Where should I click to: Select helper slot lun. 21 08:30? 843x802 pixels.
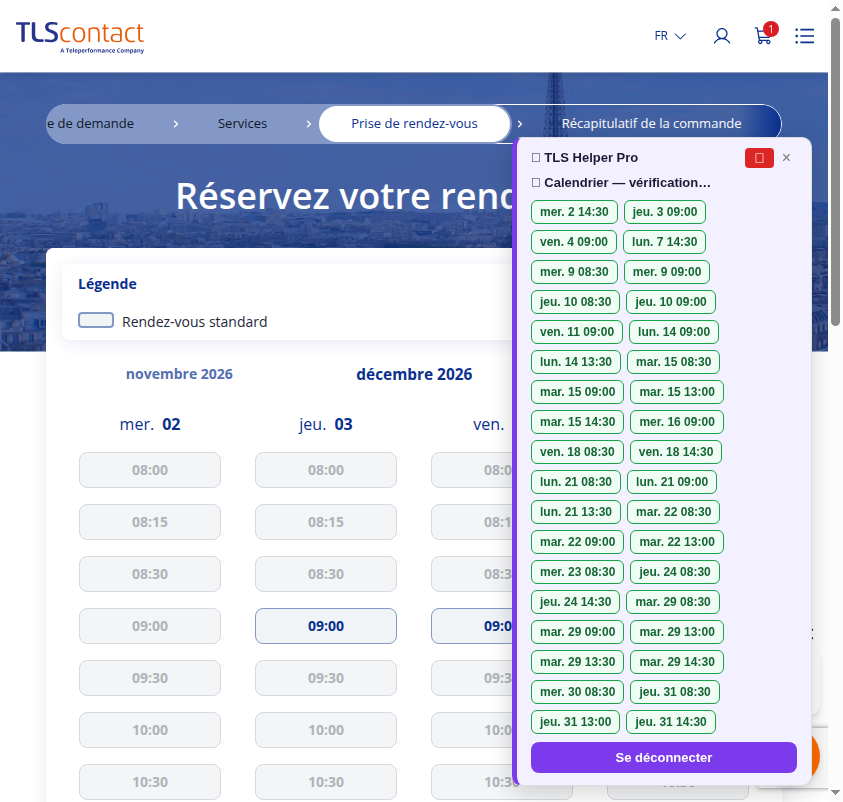click(x=576, y=482)
